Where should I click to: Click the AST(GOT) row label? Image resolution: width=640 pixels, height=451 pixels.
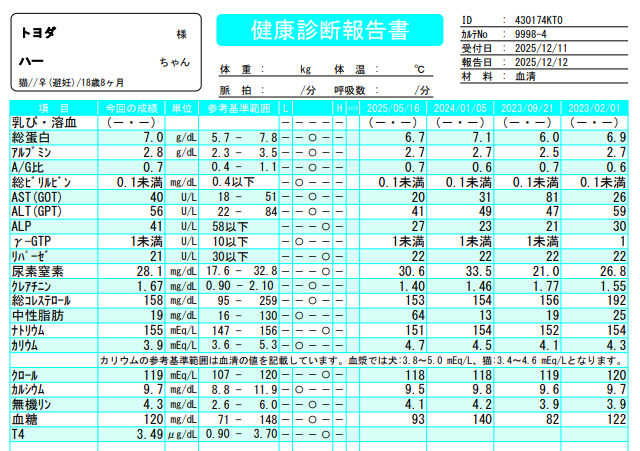pyautogui.click(x=36, y=197)
